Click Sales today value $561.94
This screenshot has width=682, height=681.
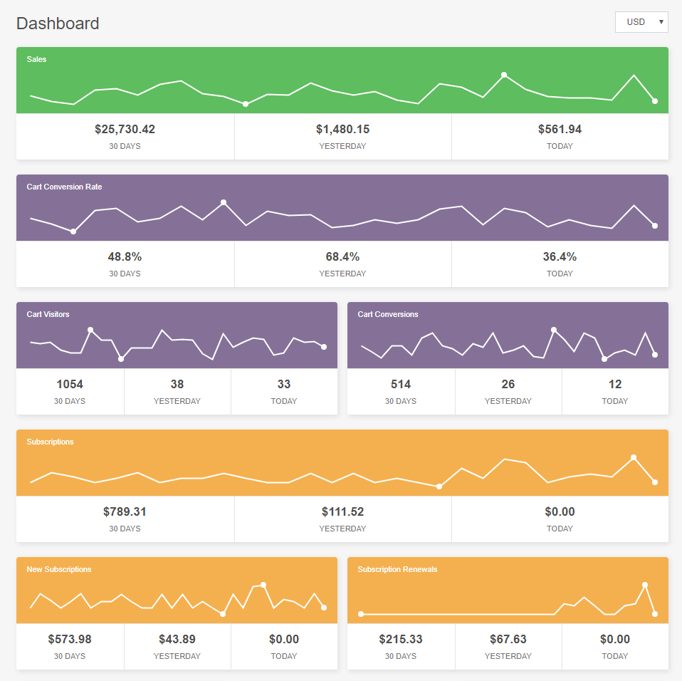560,129
